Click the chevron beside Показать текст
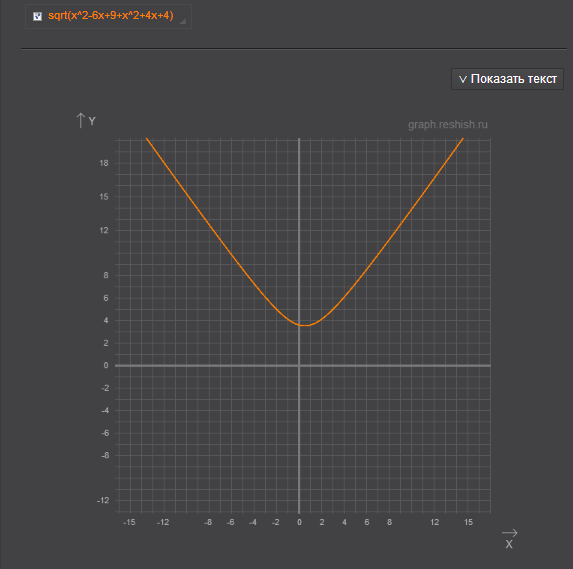573x569 pixels. 463,79
